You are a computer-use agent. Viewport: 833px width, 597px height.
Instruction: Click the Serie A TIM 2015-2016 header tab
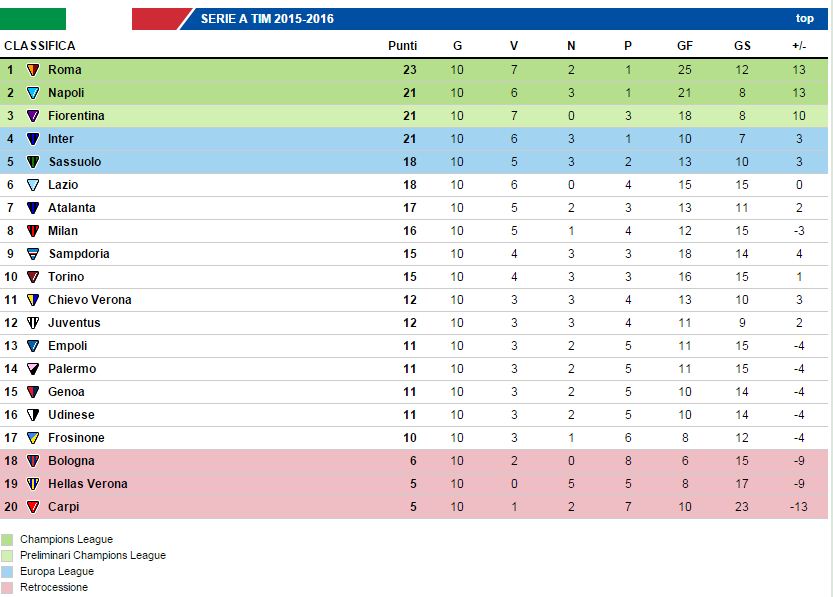point(267,19)
